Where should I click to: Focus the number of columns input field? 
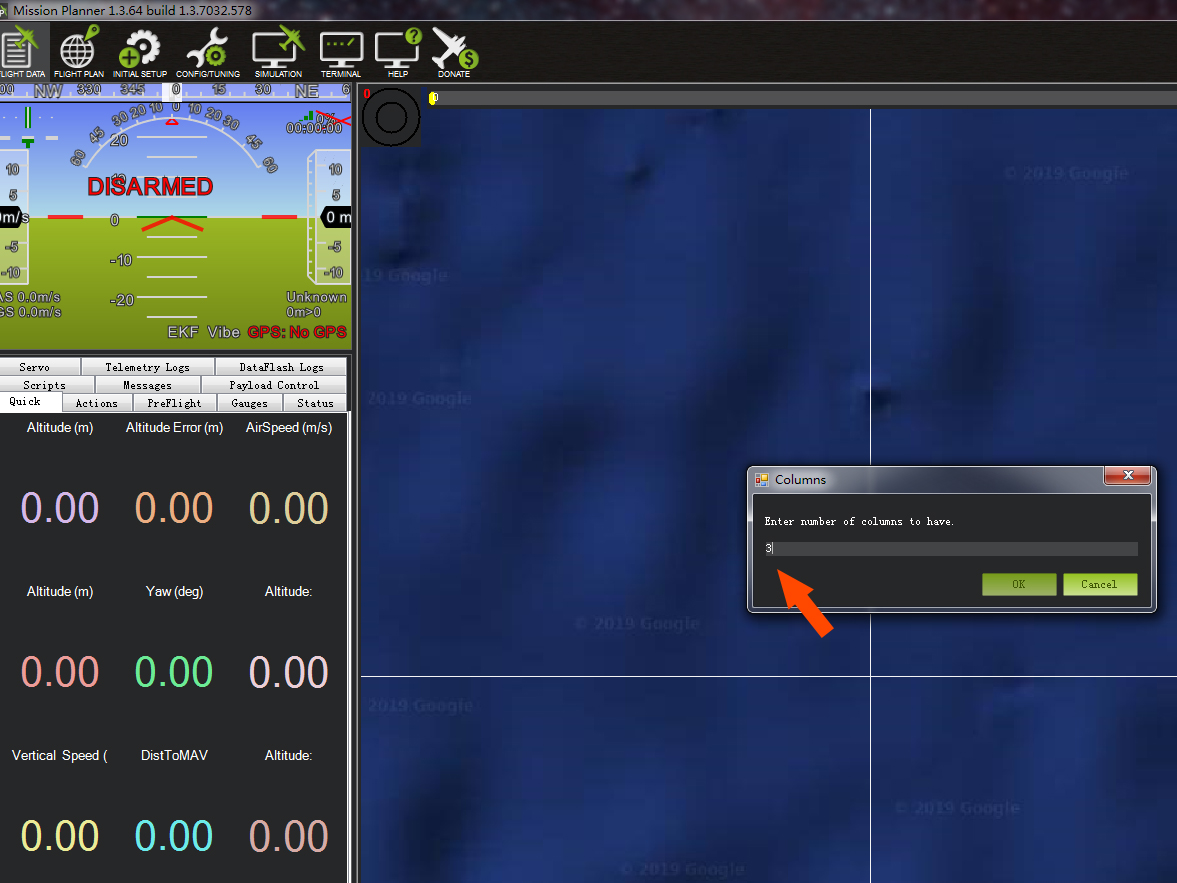pos(950,549)
